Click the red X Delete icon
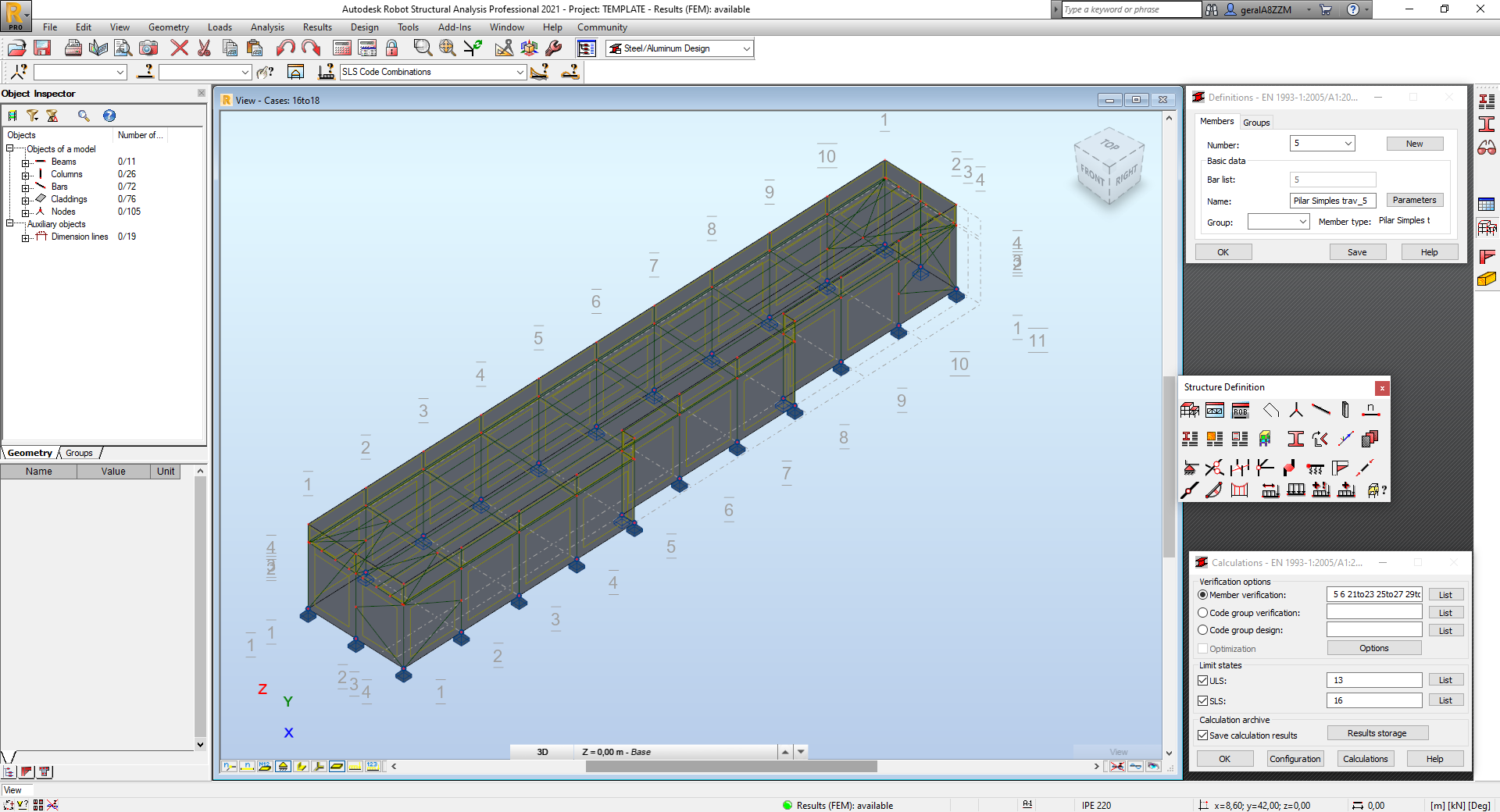The image size is (1500, 812). 179,48
